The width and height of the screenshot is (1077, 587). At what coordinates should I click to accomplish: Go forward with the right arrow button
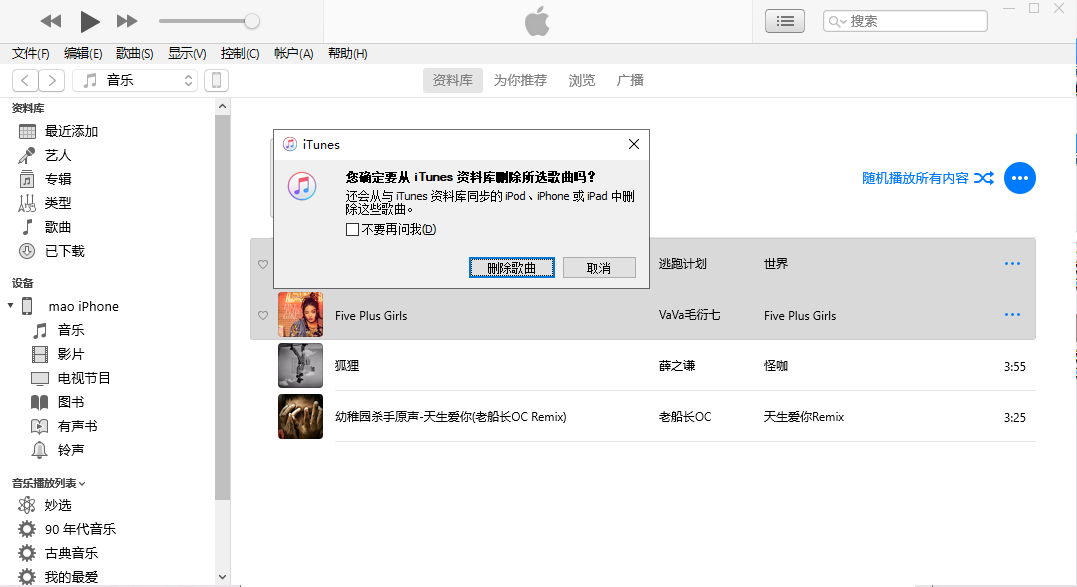click(52, 80)
